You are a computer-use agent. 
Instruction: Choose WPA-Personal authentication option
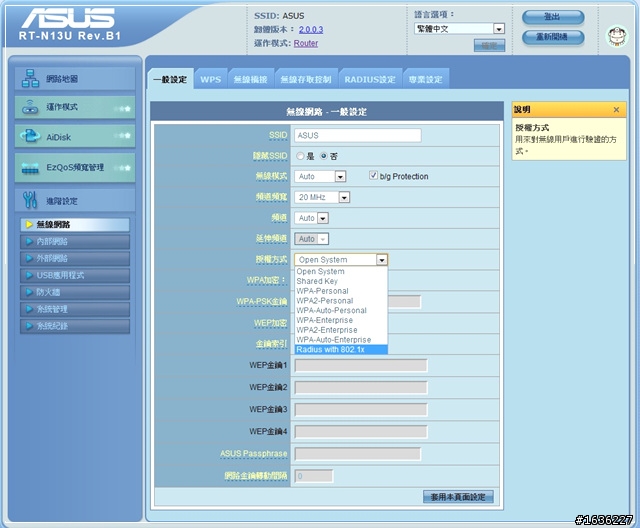pyautogui.click(x=341, y=291)
